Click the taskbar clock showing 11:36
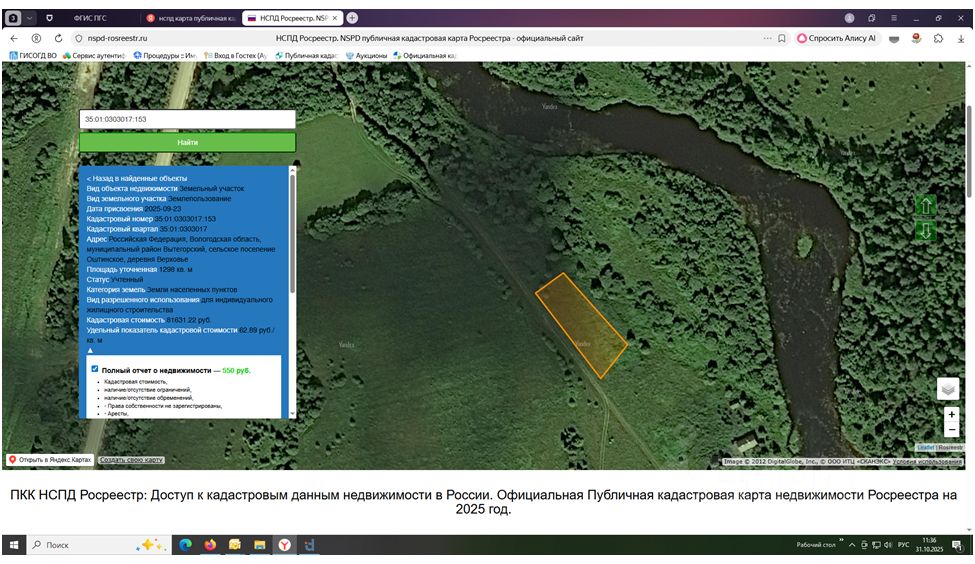This screenshot has width=975, height=564. tap(929, 545)
